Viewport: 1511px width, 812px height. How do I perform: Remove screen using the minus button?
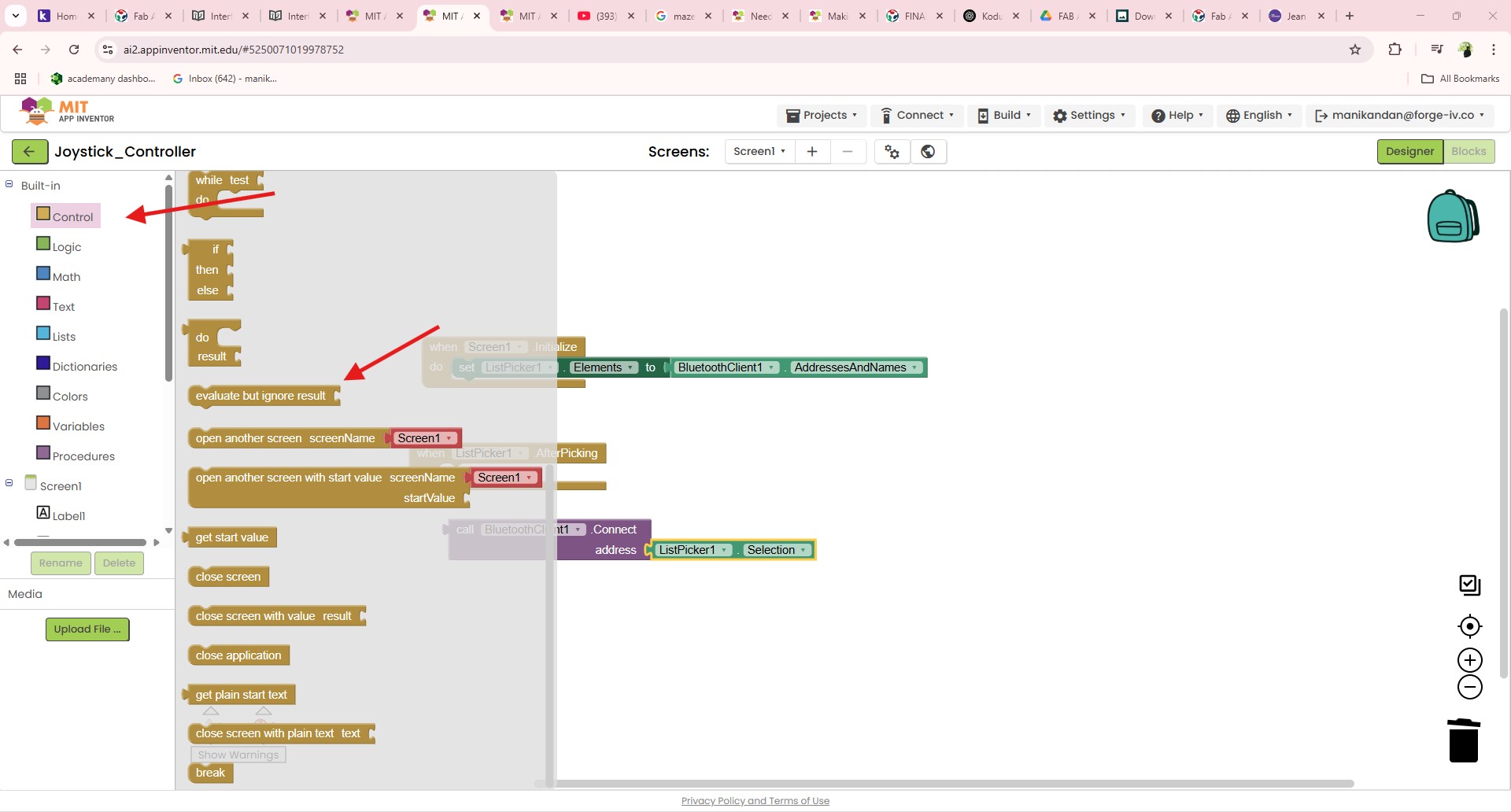(x=848, y=152)
